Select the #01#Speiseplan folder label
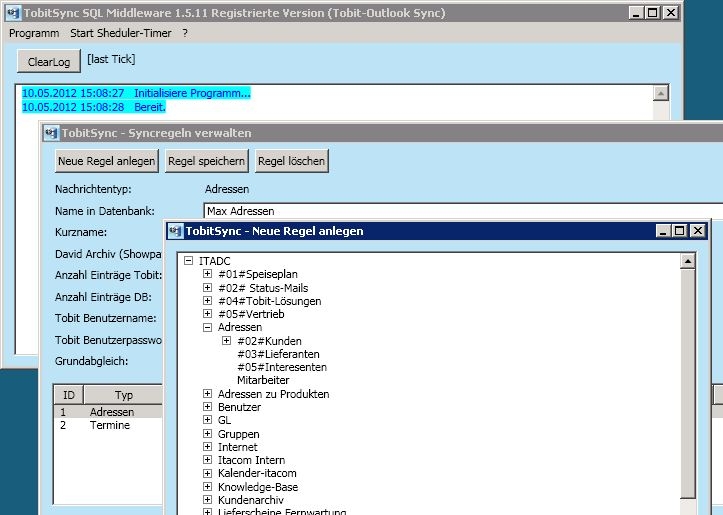 pyautogui.click(x=258, y=274)
